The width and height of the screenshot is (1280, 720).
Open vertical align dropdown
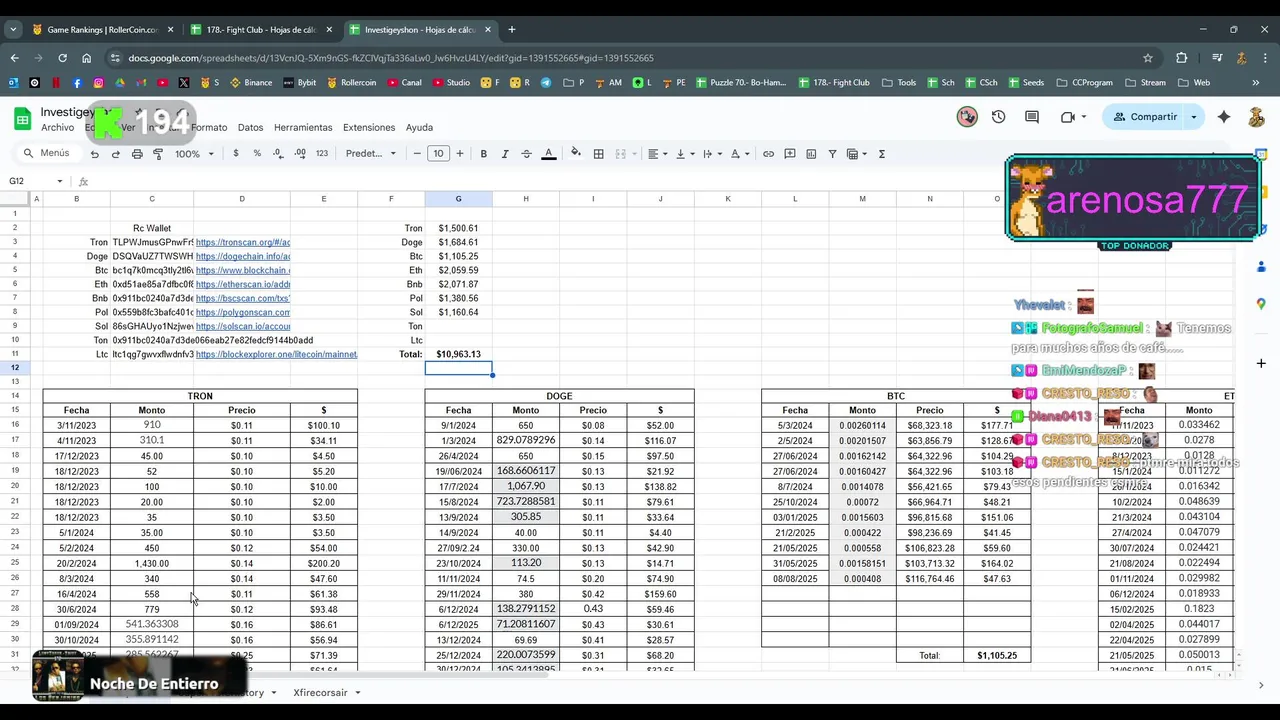tap(685, 154)
